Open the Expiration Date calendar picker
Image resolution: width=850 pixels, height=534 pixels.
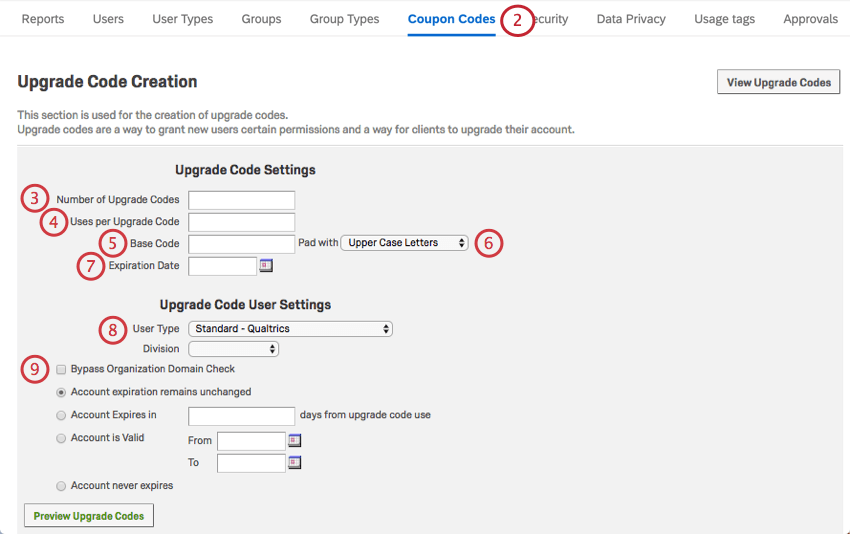tap(266, 266)
